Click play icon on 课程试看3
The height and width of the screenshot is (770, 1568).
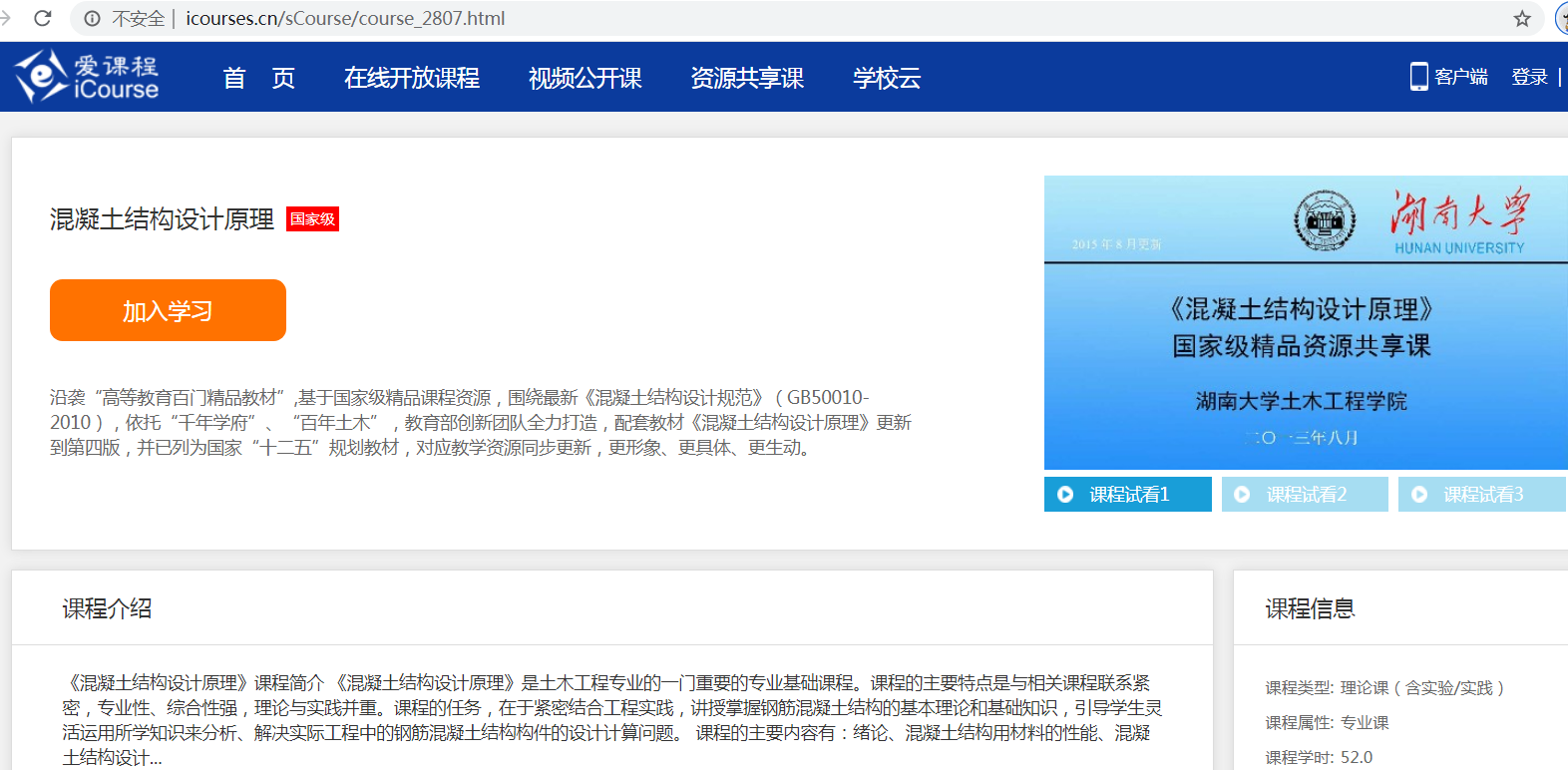(1419, 495)
